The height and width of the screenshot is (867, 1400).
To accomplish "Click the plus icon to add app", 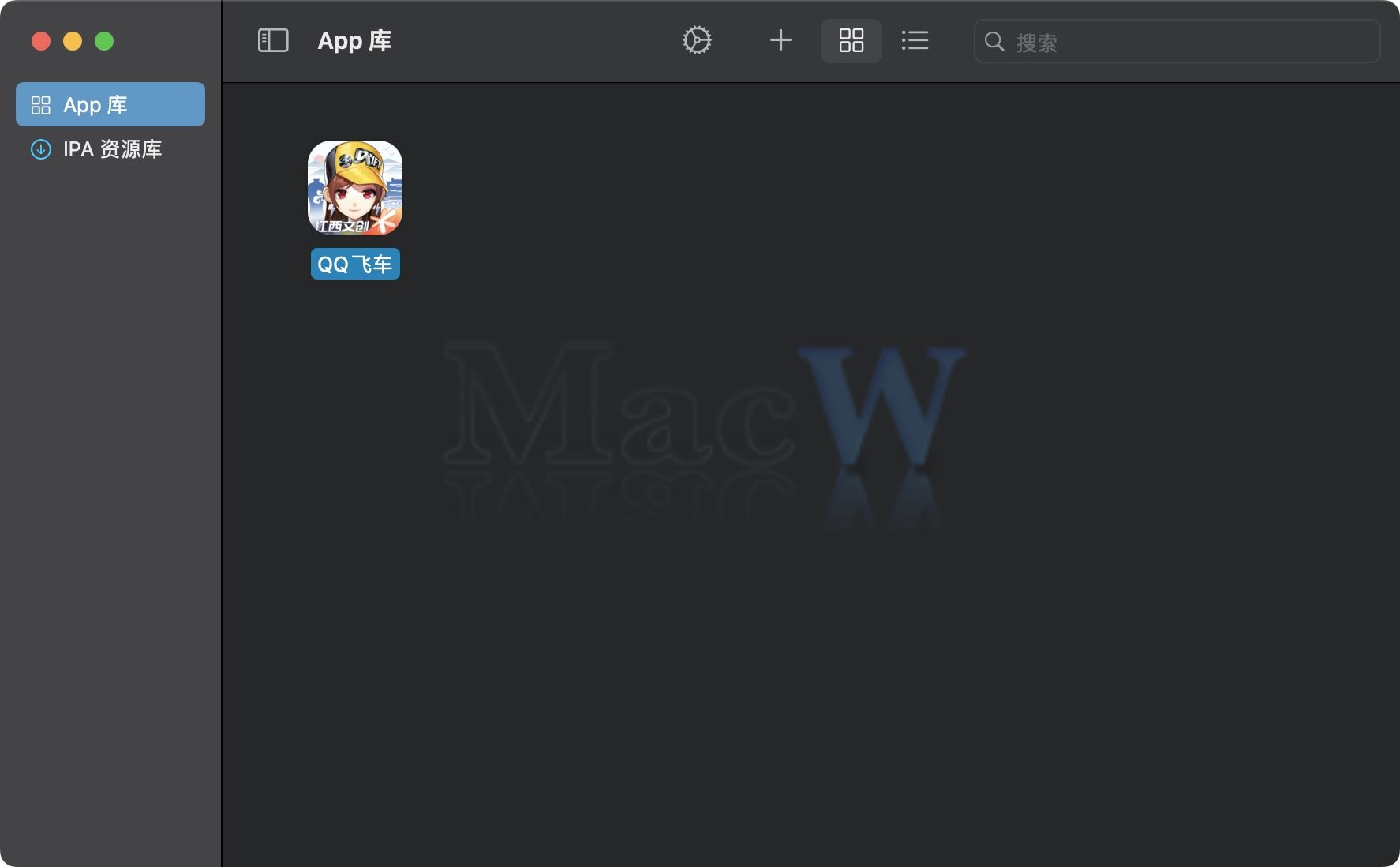I will (x=780, y=40).
